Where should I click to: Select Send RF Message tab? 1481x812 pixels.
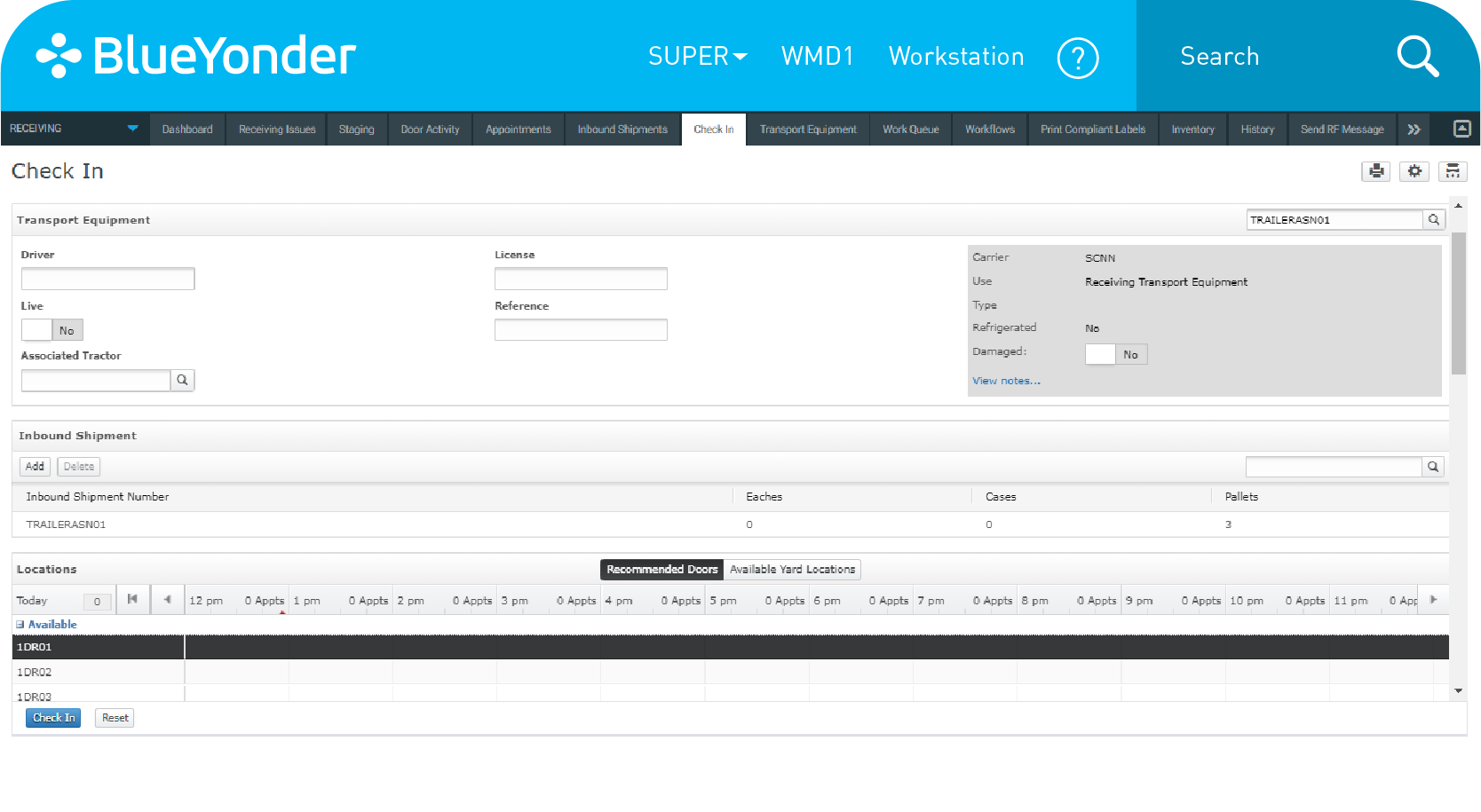[1342, 130]
